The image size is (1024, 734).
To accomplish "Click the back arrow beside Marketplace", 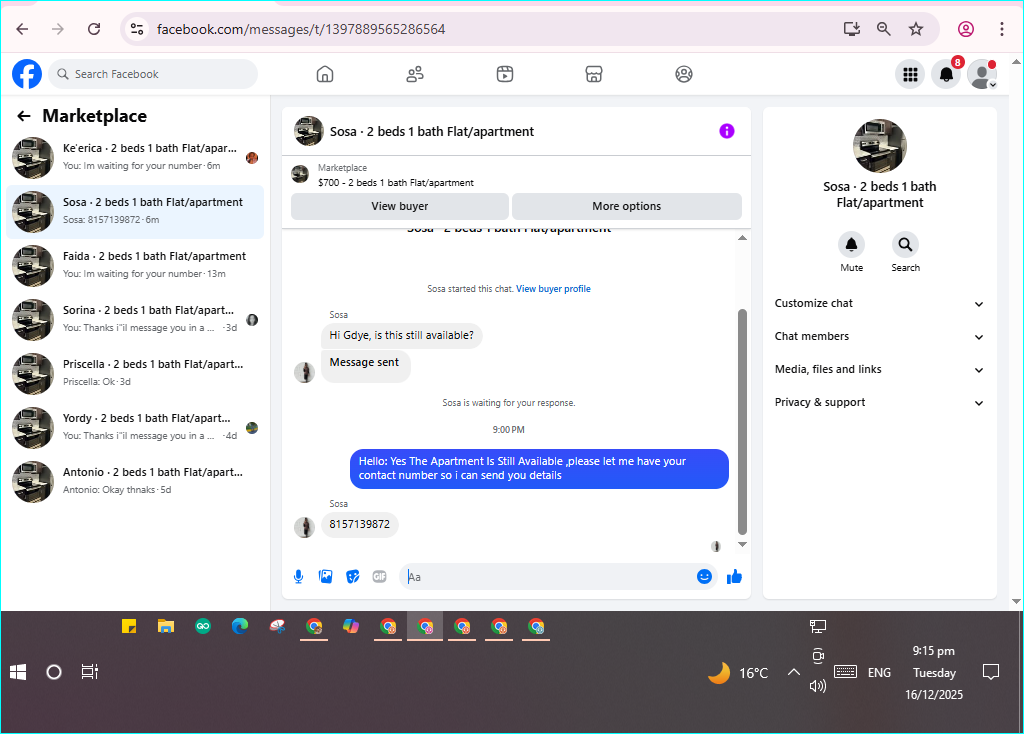I will 24,116.
